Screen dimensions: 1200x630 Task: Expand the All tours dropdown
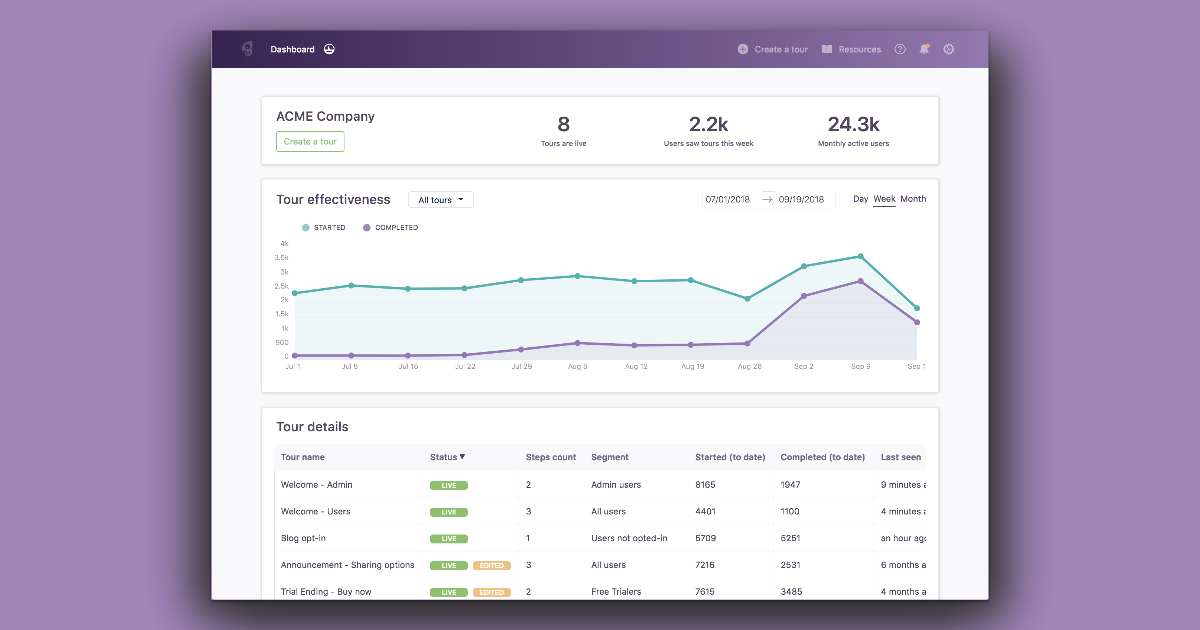coord(441,200)
